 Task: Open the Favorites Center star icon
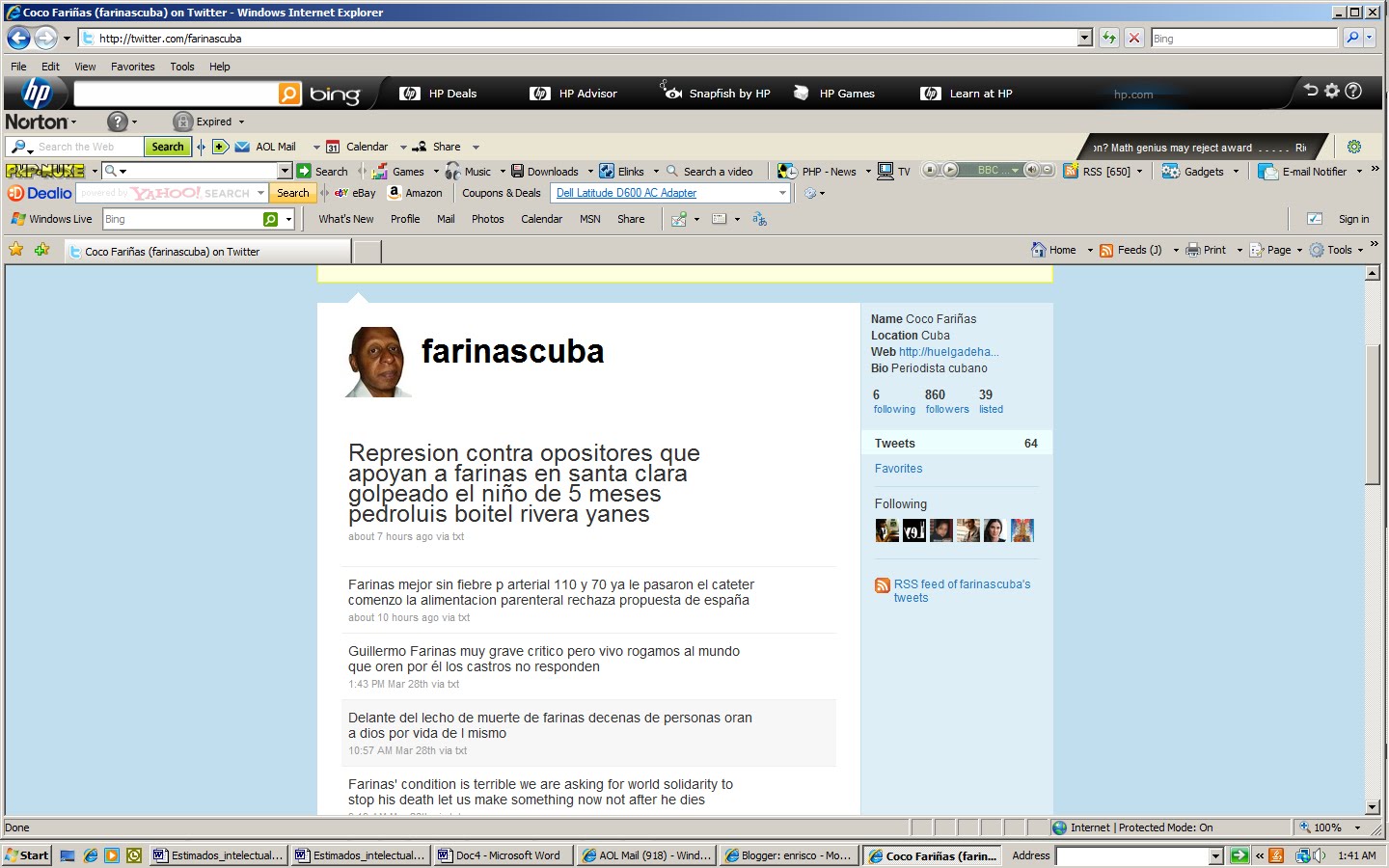tap(16, 250)
